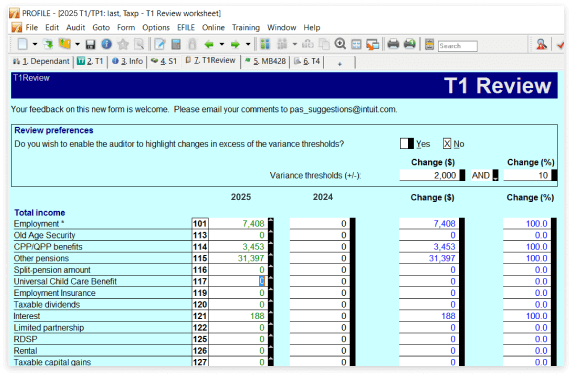Screen dimensions: 572x376
Task: Open the AND operator dropdown
Action: [495, 175]
